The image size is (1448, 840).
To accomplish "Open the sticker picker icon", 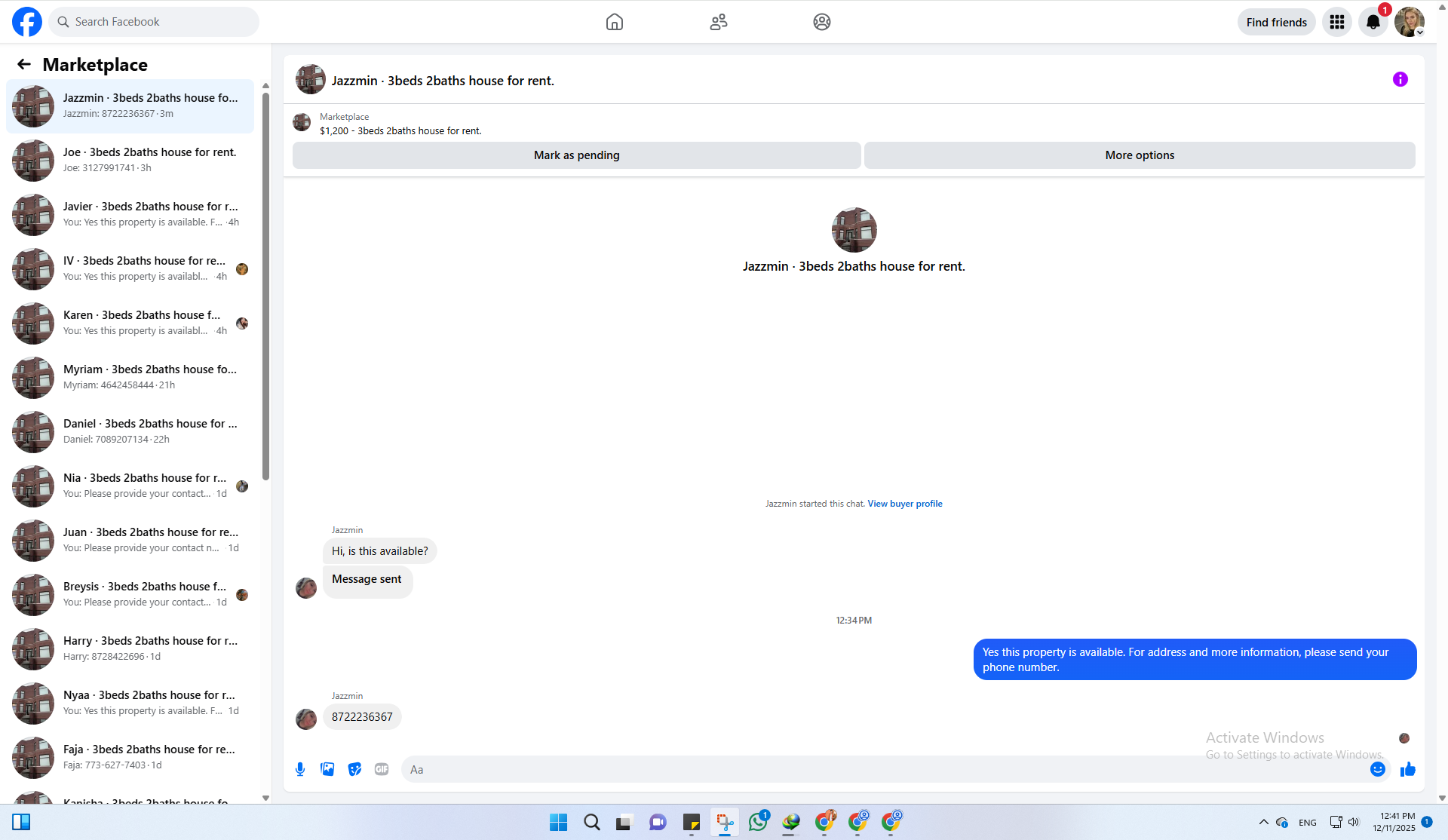I will click(354, 769).
